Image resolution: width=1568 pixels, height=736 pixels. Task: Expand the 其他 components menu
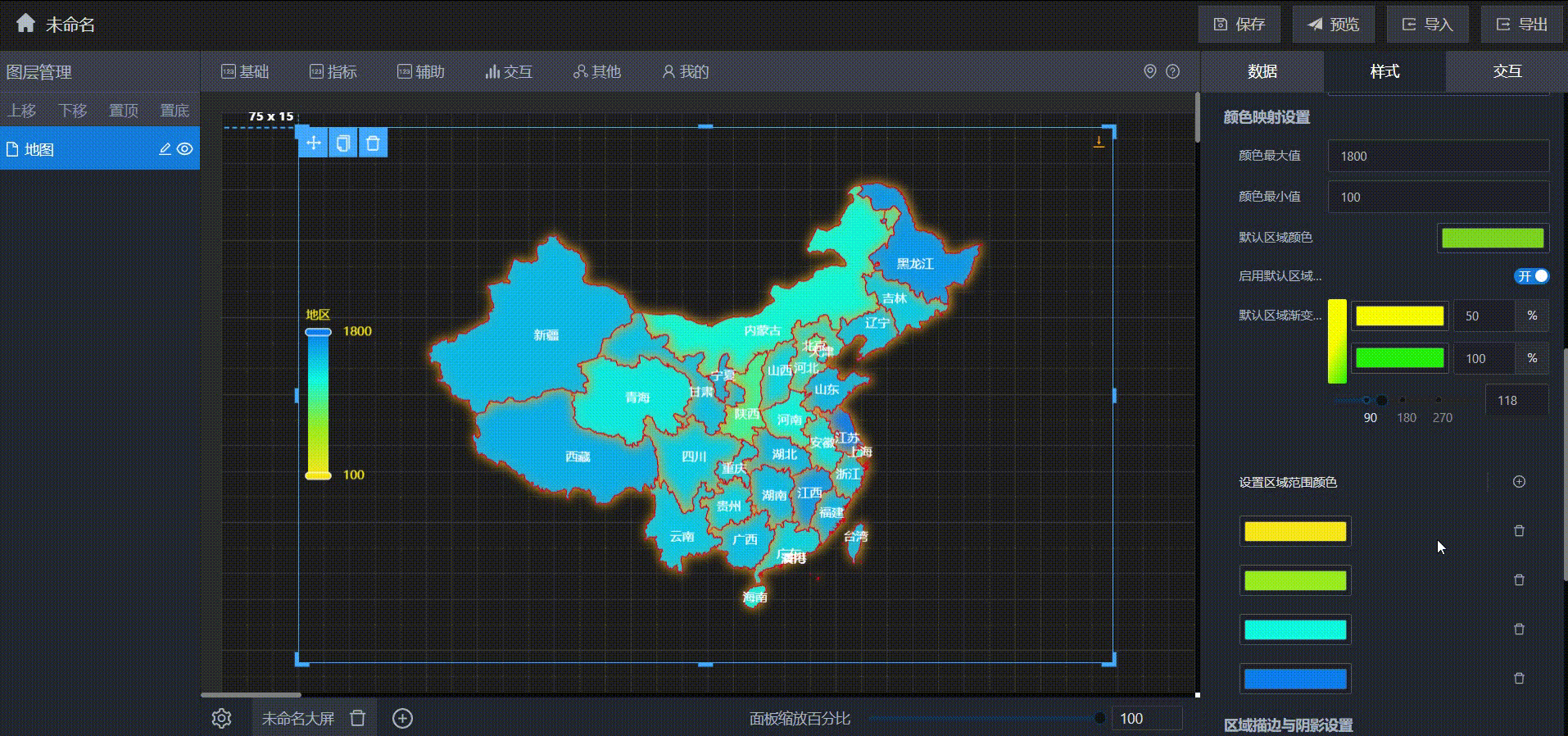pyautogui.click(x=597, y=72)
